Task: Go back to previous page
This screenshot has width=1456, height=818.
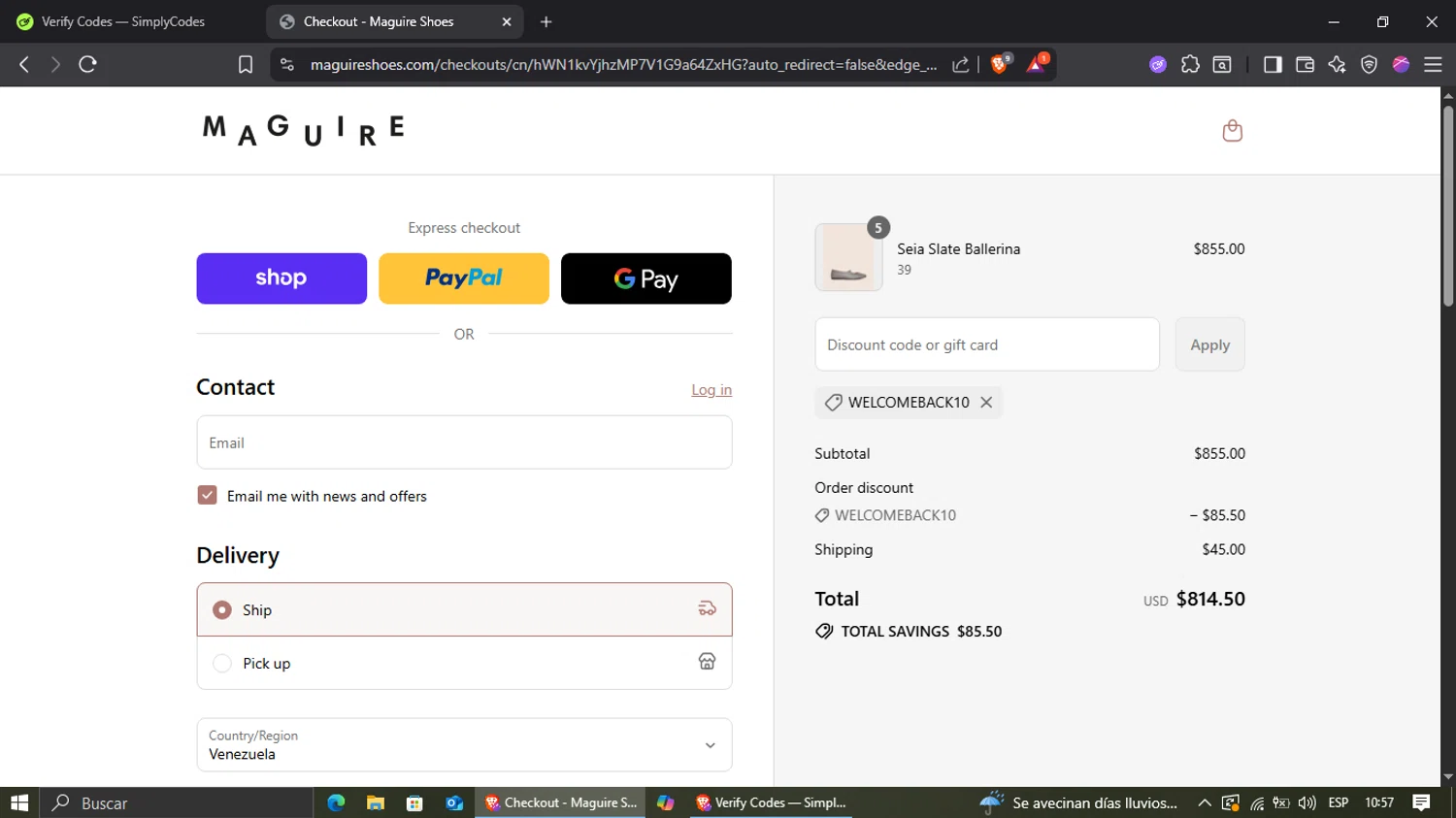Action: [24, 64]
